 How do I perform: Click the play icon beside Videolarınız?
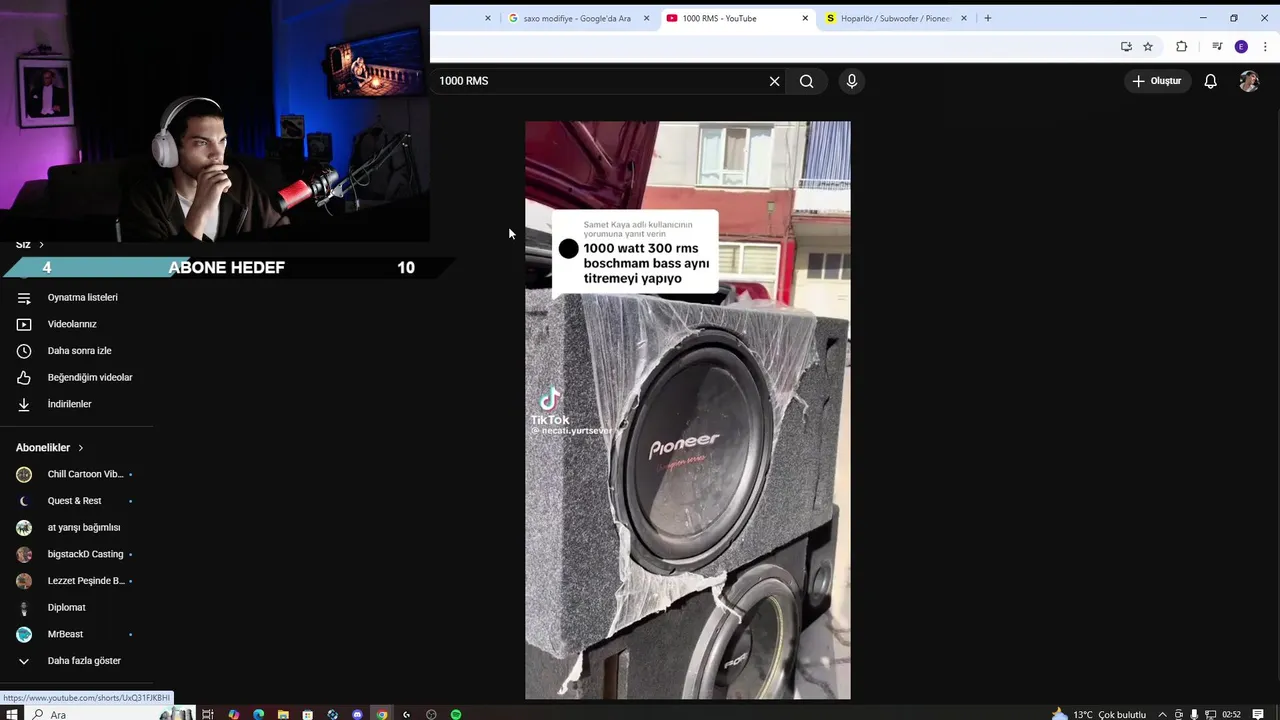pyautogui.click(x=24, y=324)
